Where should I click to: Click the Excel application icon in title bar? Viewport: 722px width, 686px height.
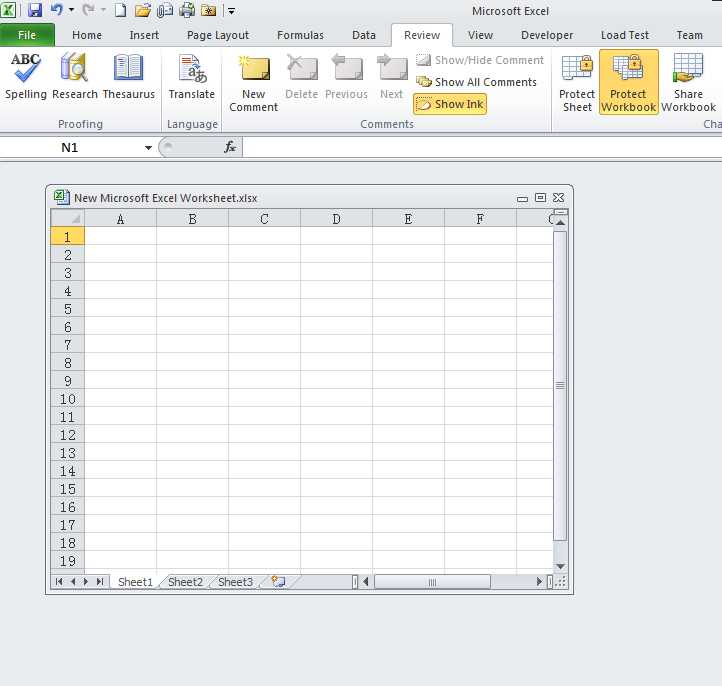tap(8, 10)
